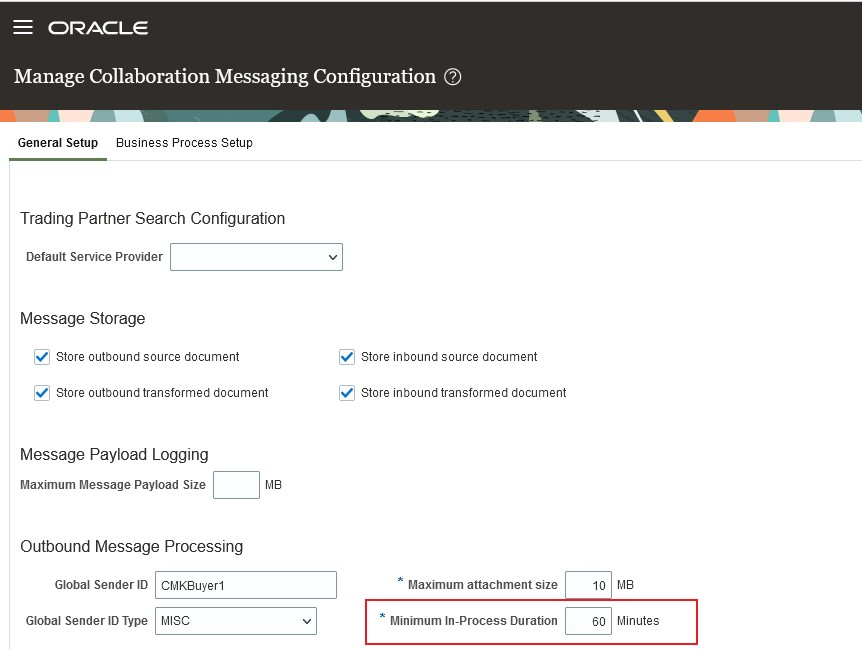
Task: Open help for Manage Collaboration Messaging Configuration
Action: click(452, 76)
